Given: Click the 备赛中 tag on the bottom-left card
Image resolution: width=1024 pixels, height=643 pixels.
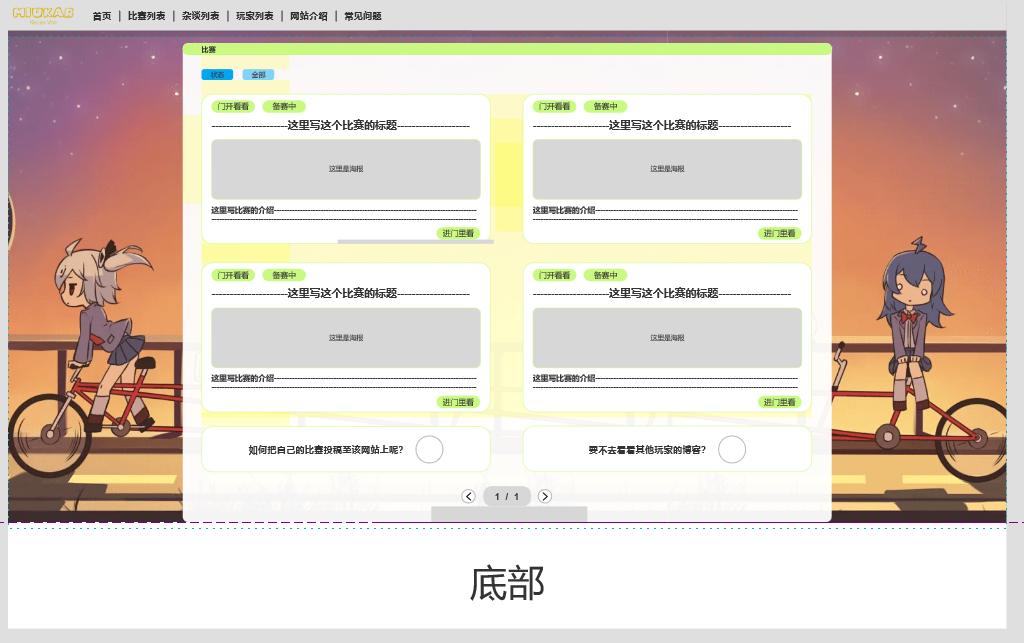Looking at the screenshot, I should 284,275.
